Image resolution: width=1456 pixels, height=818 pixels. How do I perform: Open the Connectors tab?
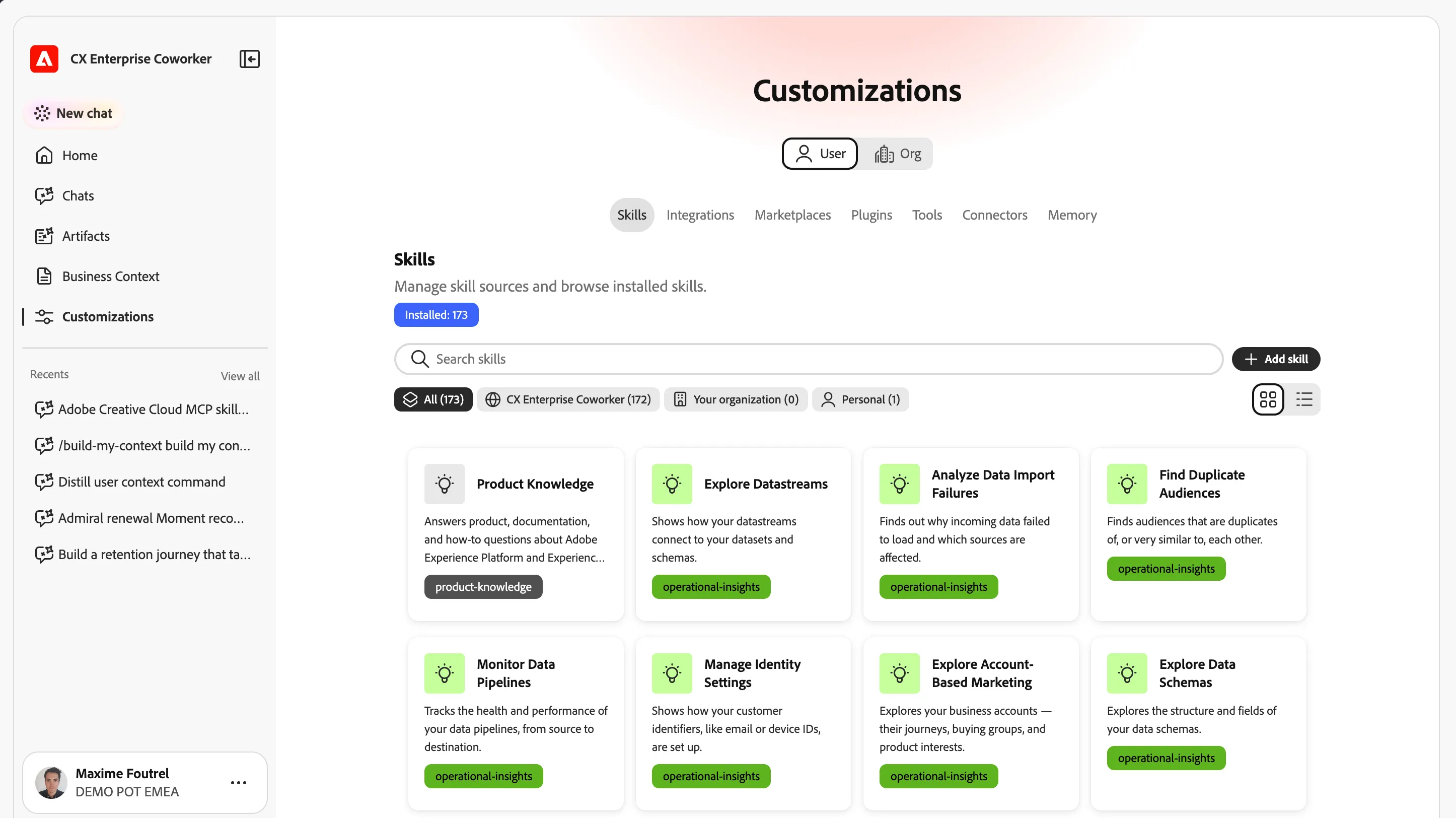tap(995, 215)
